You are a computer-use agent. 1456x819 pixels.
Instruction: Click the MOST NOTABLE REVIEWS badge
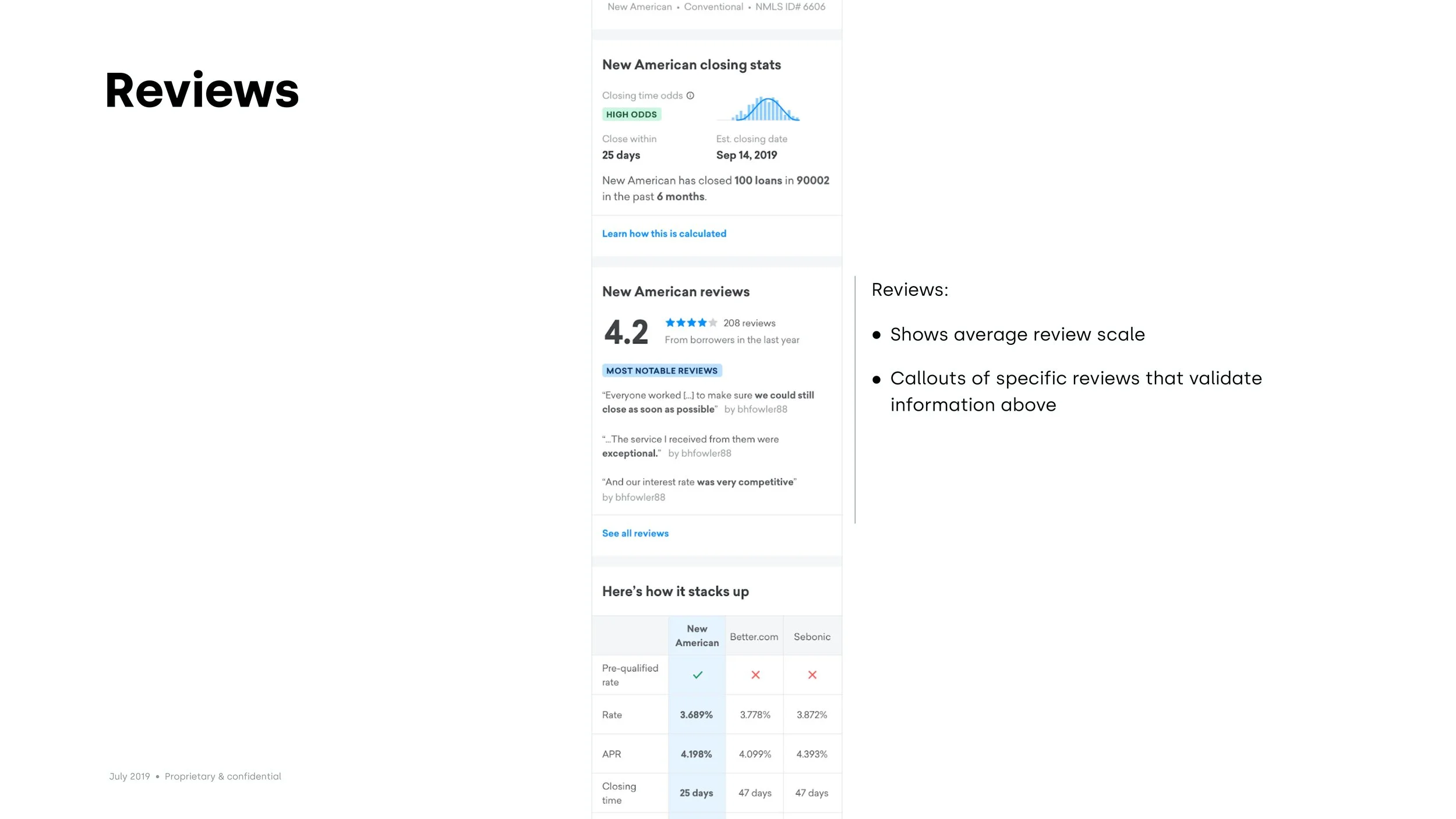[662, 370]
